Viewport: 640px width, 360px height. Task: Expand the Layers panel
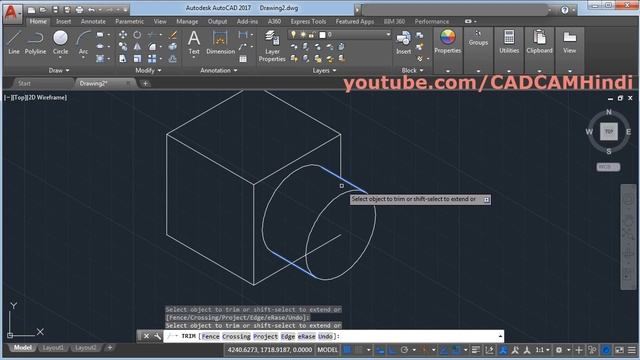[324, 71]
